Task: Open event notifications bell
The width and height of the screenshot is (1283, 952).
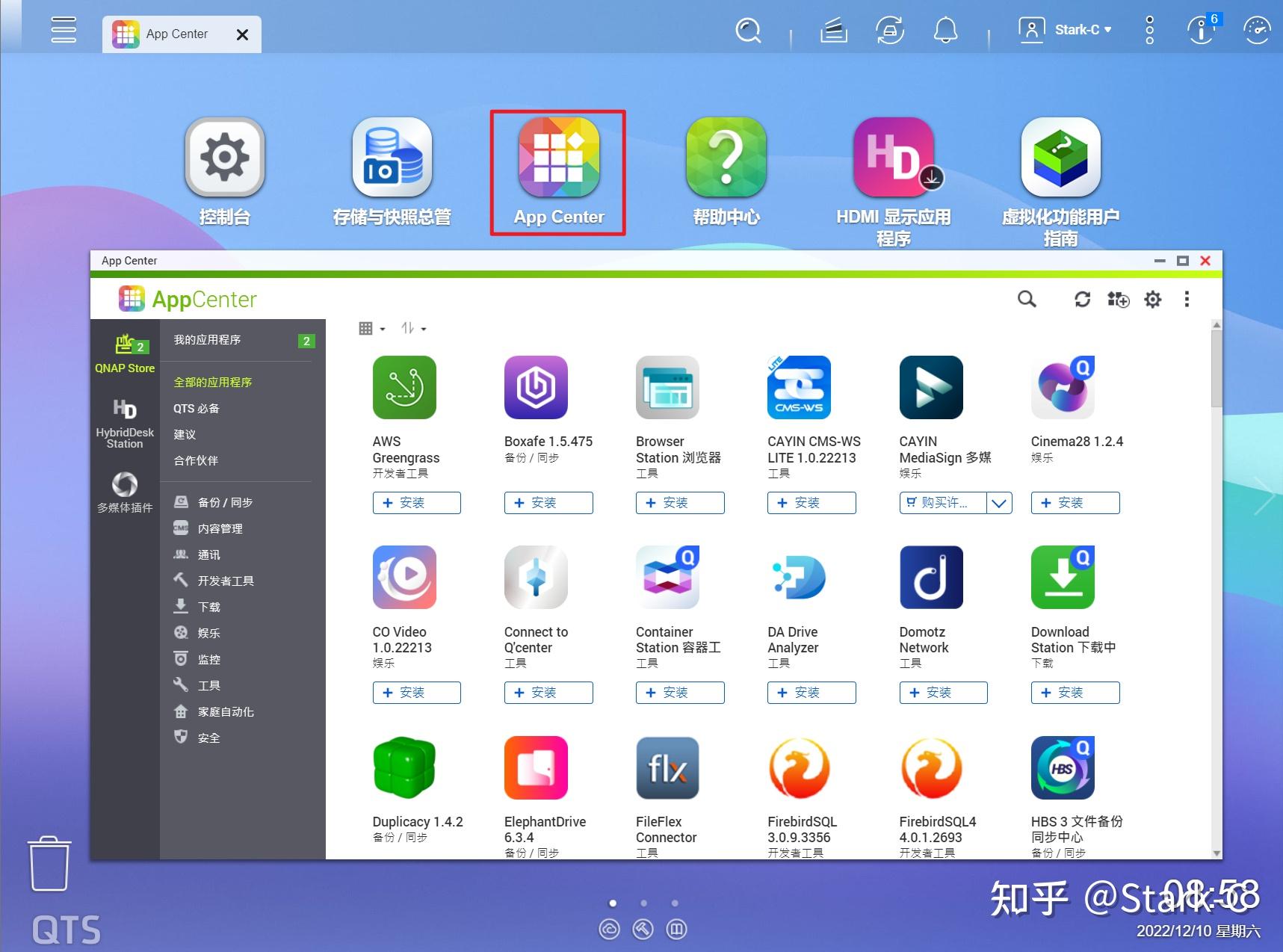Action: (946, 31)
